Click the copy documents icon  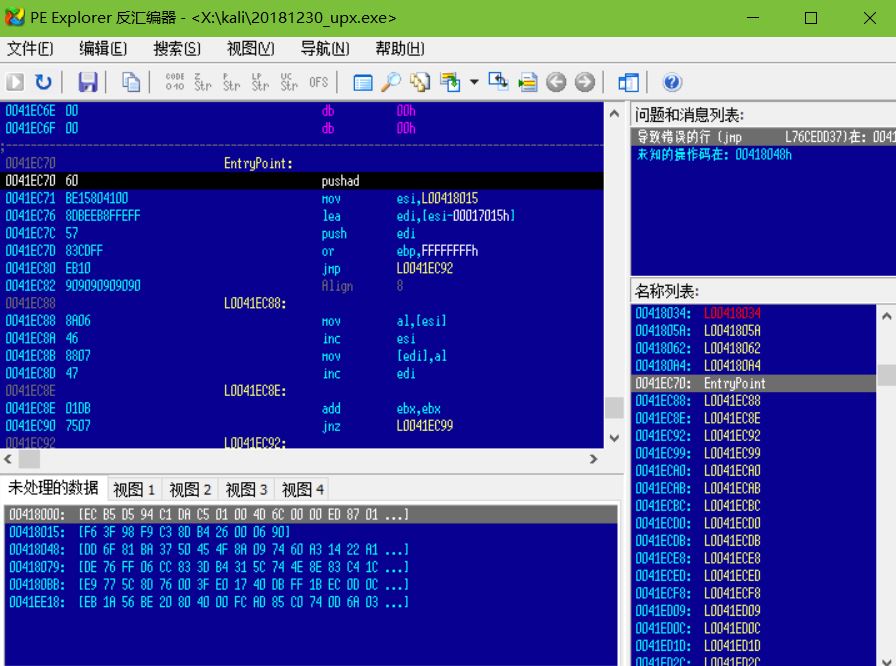(131, 82)
